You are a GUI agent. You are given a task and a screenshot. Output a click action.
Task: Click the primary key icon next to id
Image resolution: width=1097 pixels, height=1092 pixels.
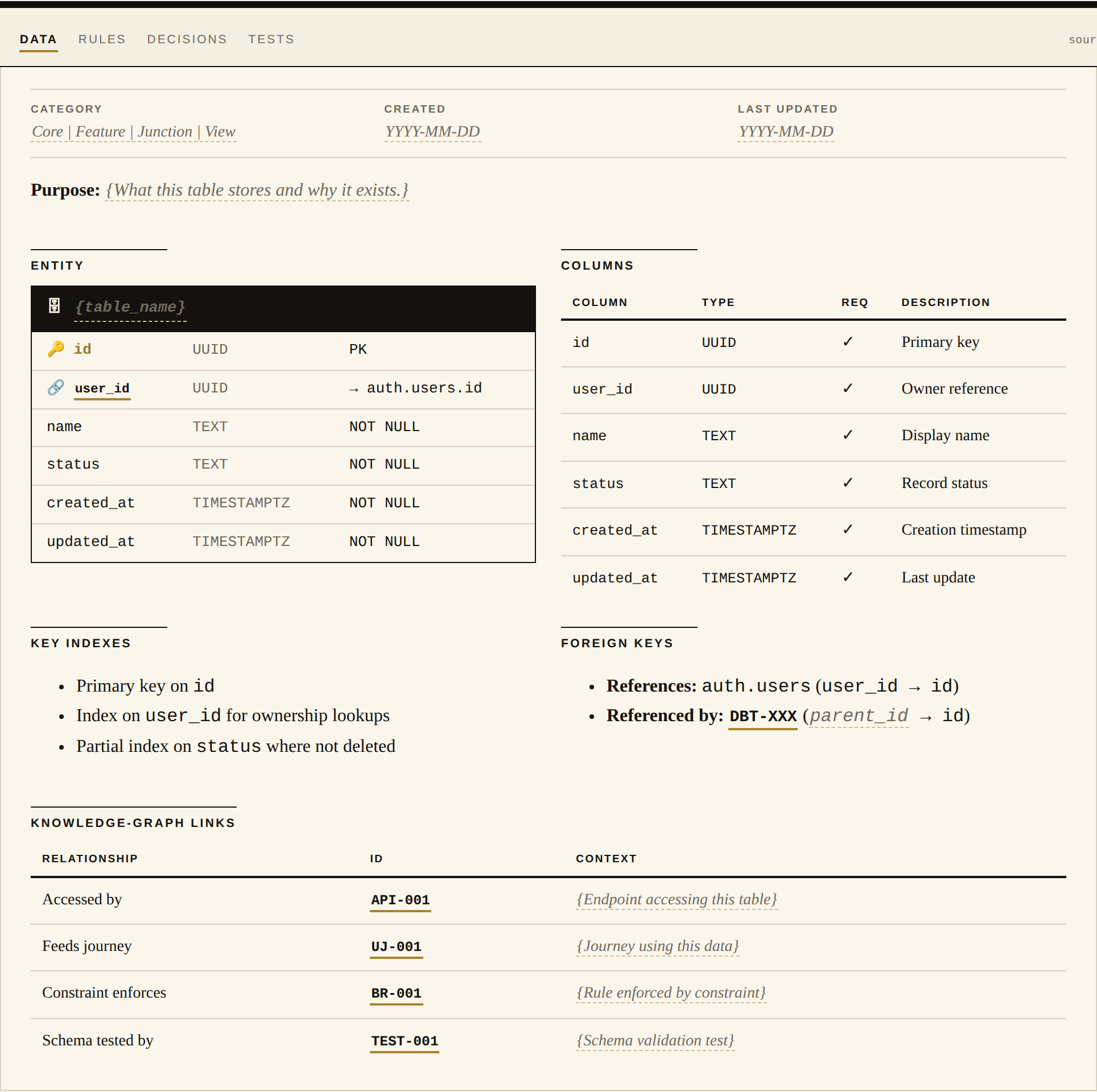(56, 349)
